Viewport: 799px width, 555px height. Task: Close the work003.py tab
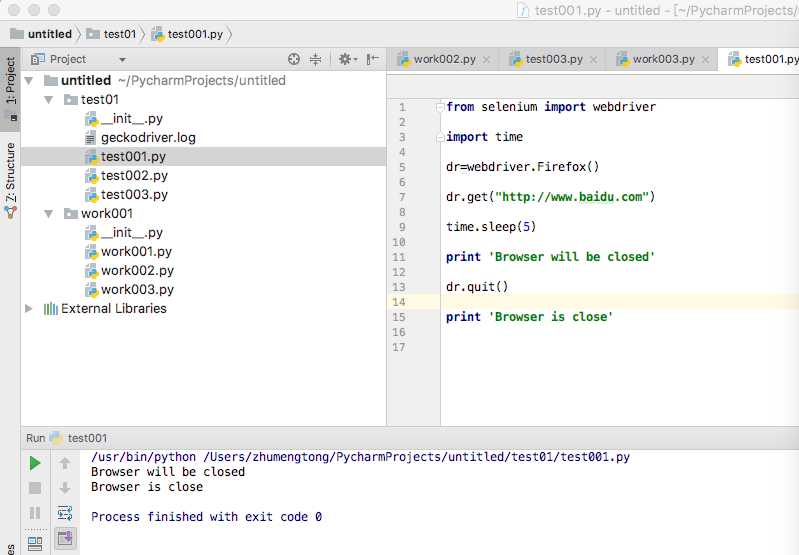coord(705,60)
